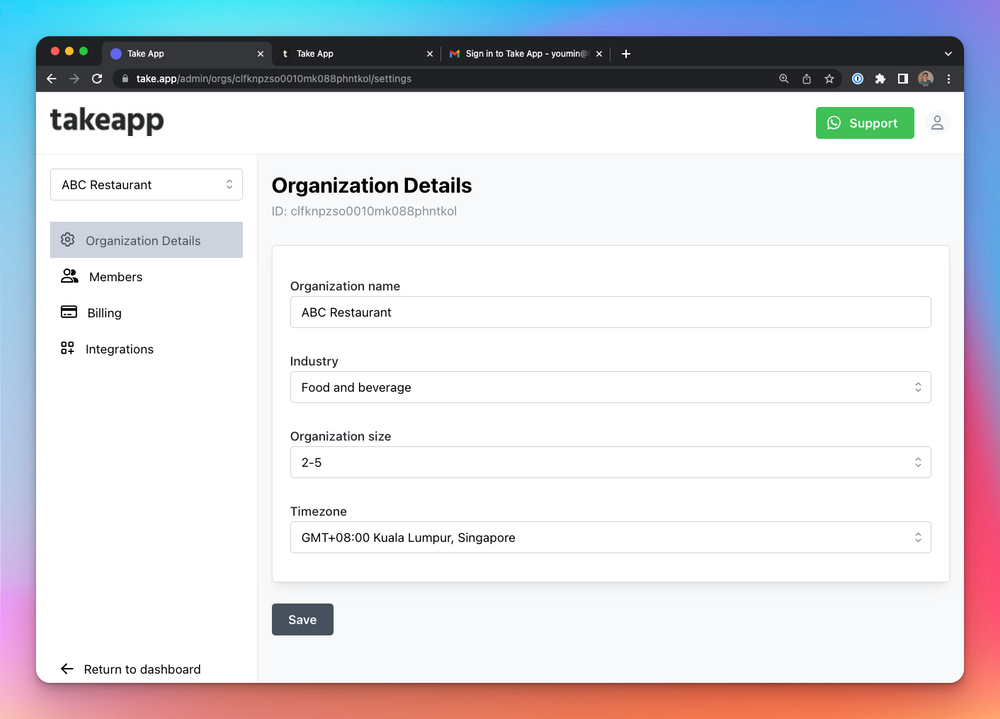
Task: Open the Organization size dropdown
Action: (610, 463)
